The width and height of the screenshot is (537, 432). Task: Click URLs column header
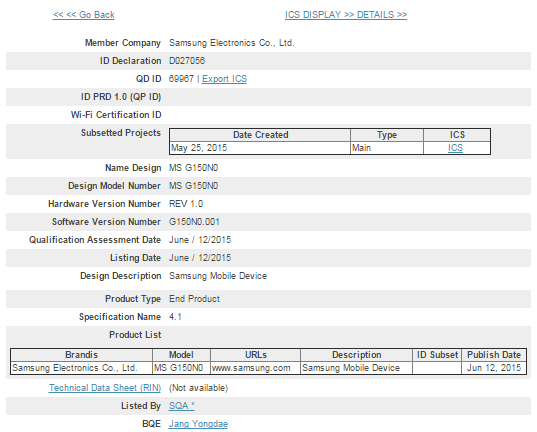(255, 355)
